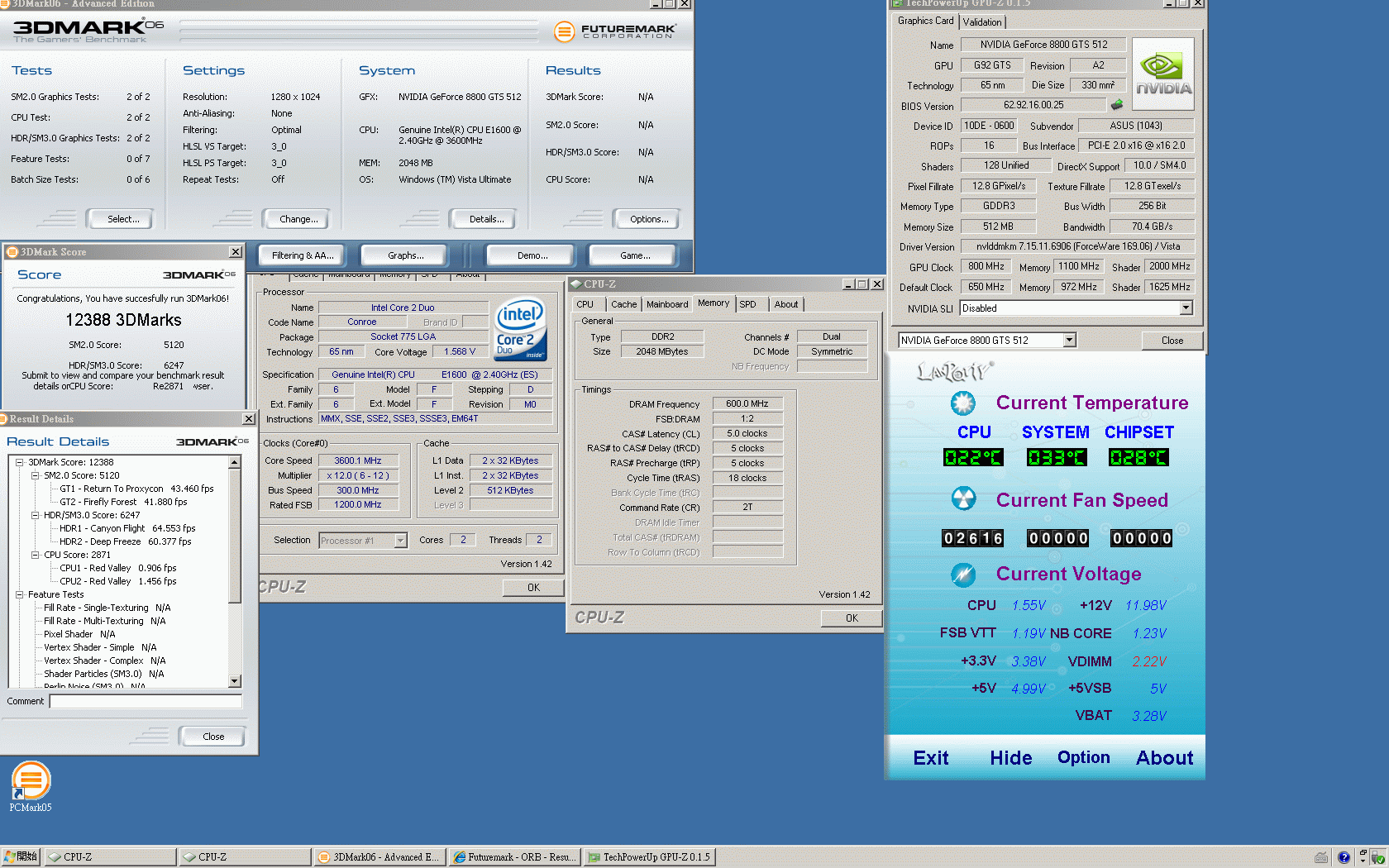Click the Result Details vertical scrollbar
The height and width of the screenshot is (868, 1389).
pos(235,572)
